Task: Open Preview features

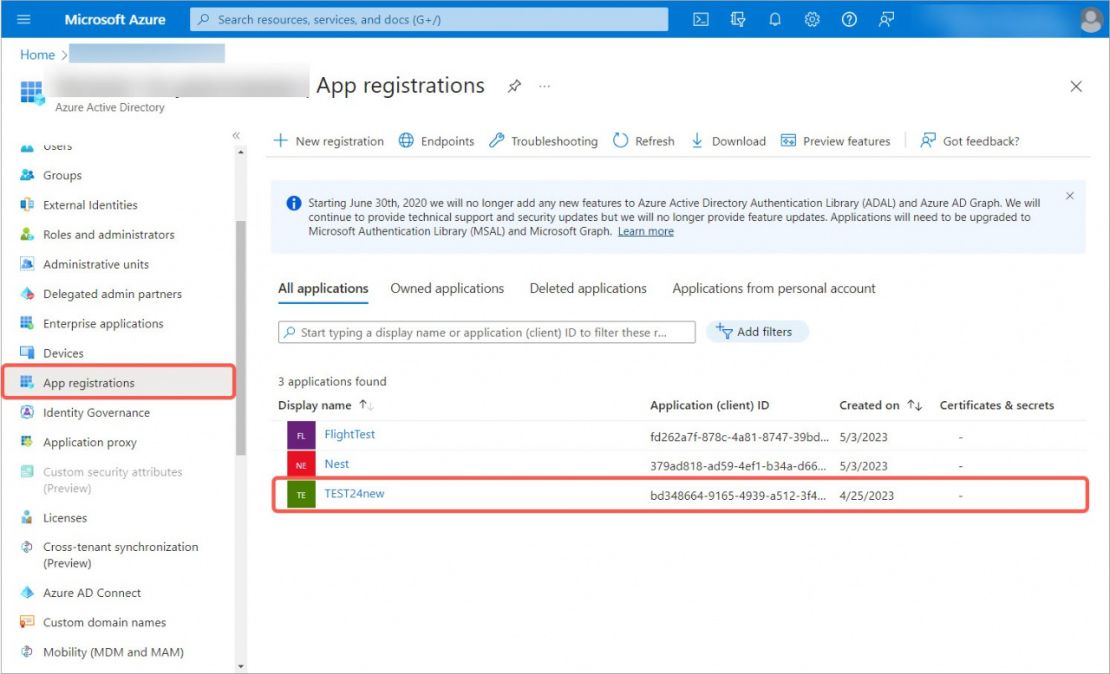Action: pyautogui.click(x=835, y=141)
